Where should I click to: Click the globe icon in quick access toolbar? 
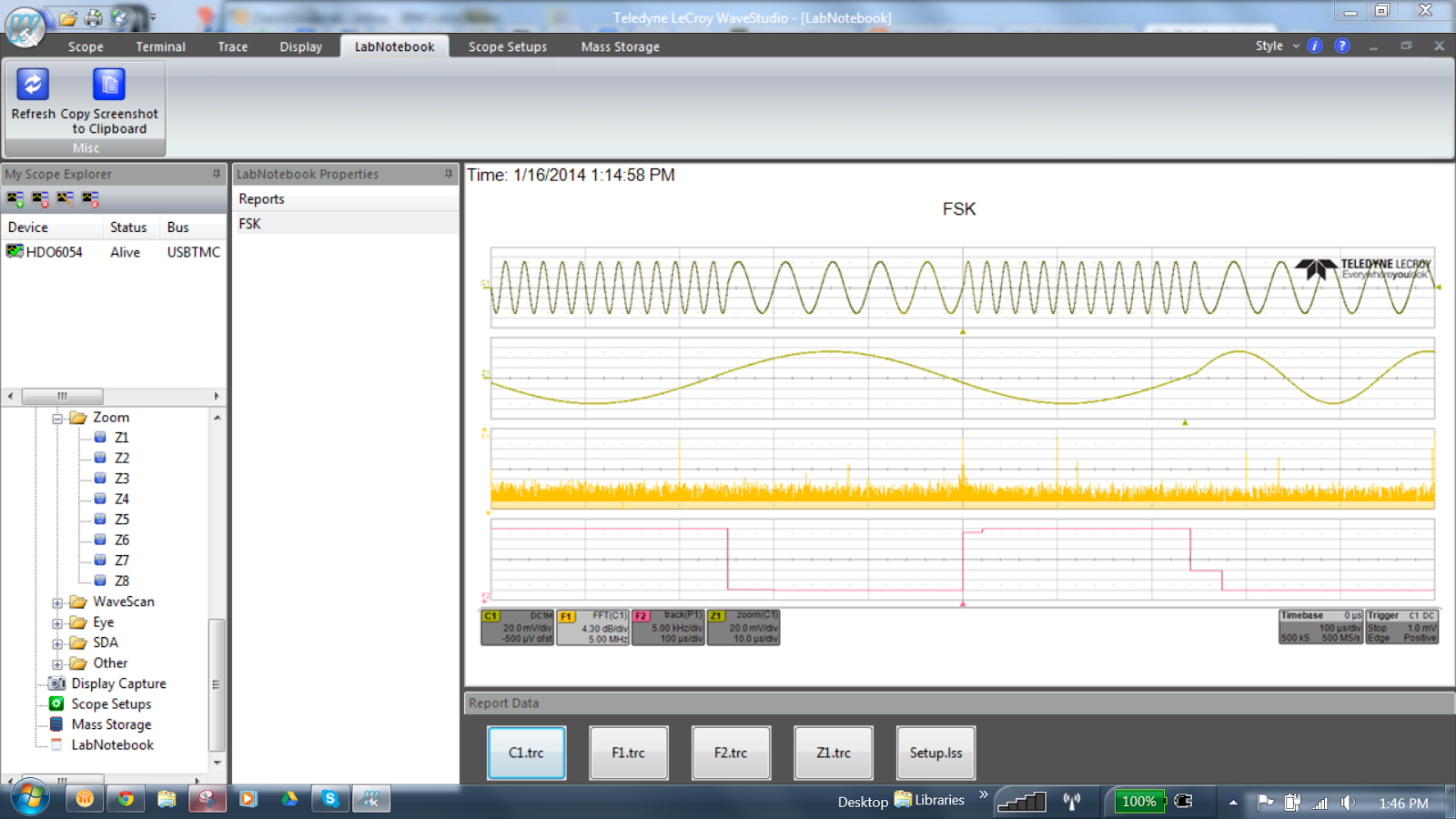(x=120, y=17)
